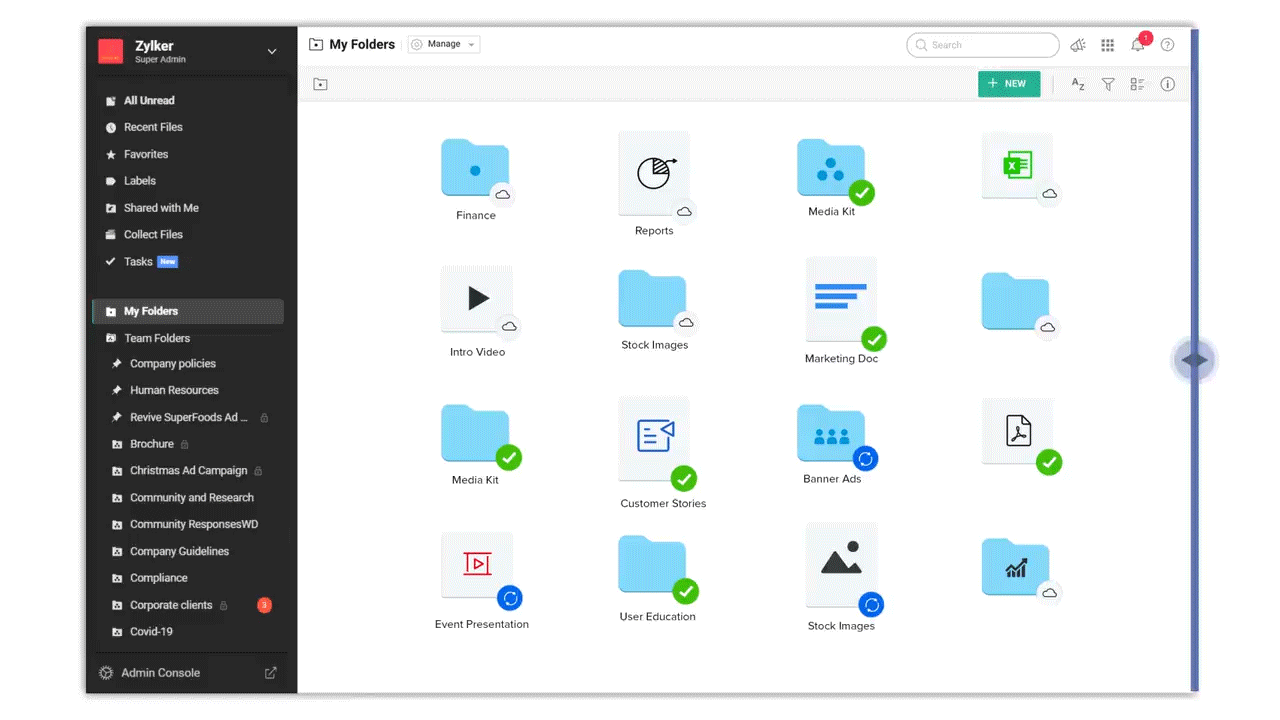Screen dimensions: 1280x720
Task: Expand the Zylker account chevron
Action: click(x=271, y=50)
